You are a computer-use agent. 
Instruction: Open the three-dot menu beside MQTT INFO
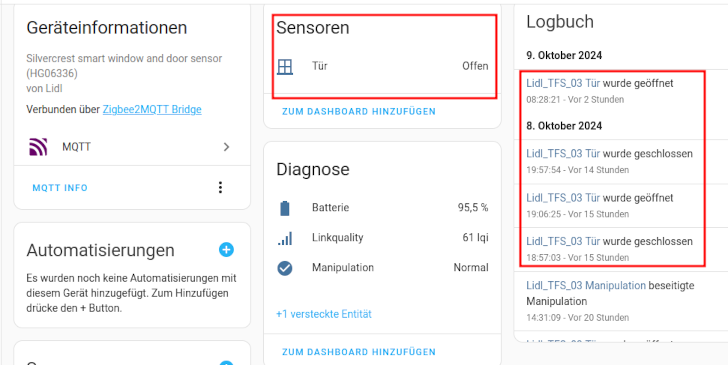point(221,188)
